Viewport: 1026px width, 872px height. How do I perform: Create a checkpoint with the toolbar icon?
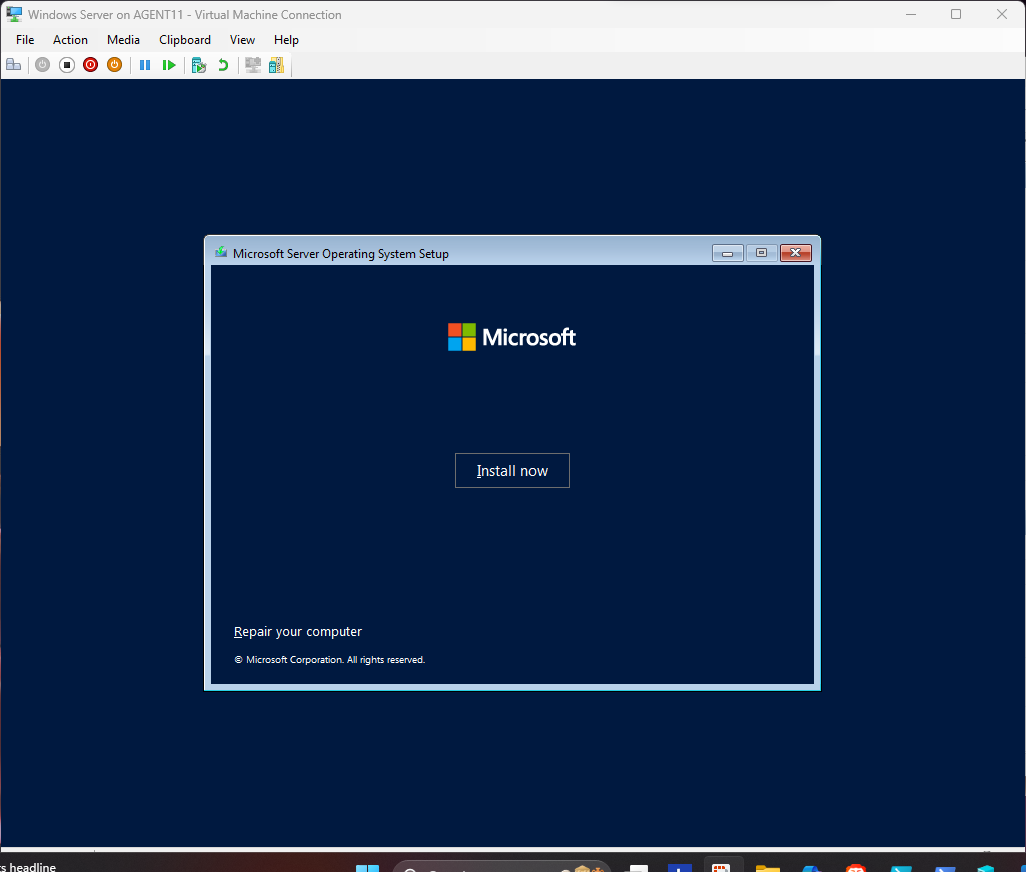(199, 65)
